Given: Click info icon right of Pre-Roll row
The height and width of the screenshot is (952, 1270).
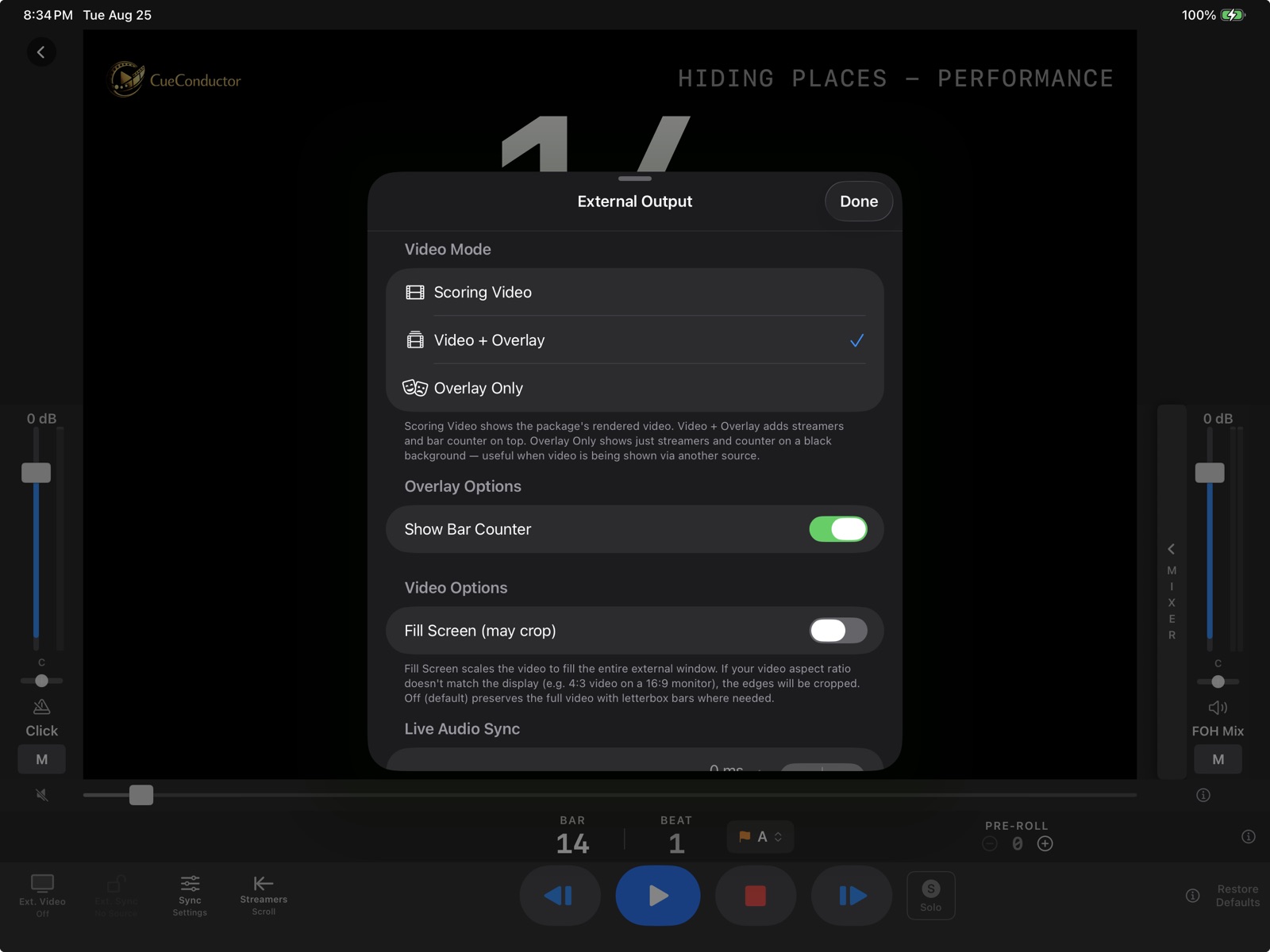Looking at the screenshot, I should pos(1249,836).
